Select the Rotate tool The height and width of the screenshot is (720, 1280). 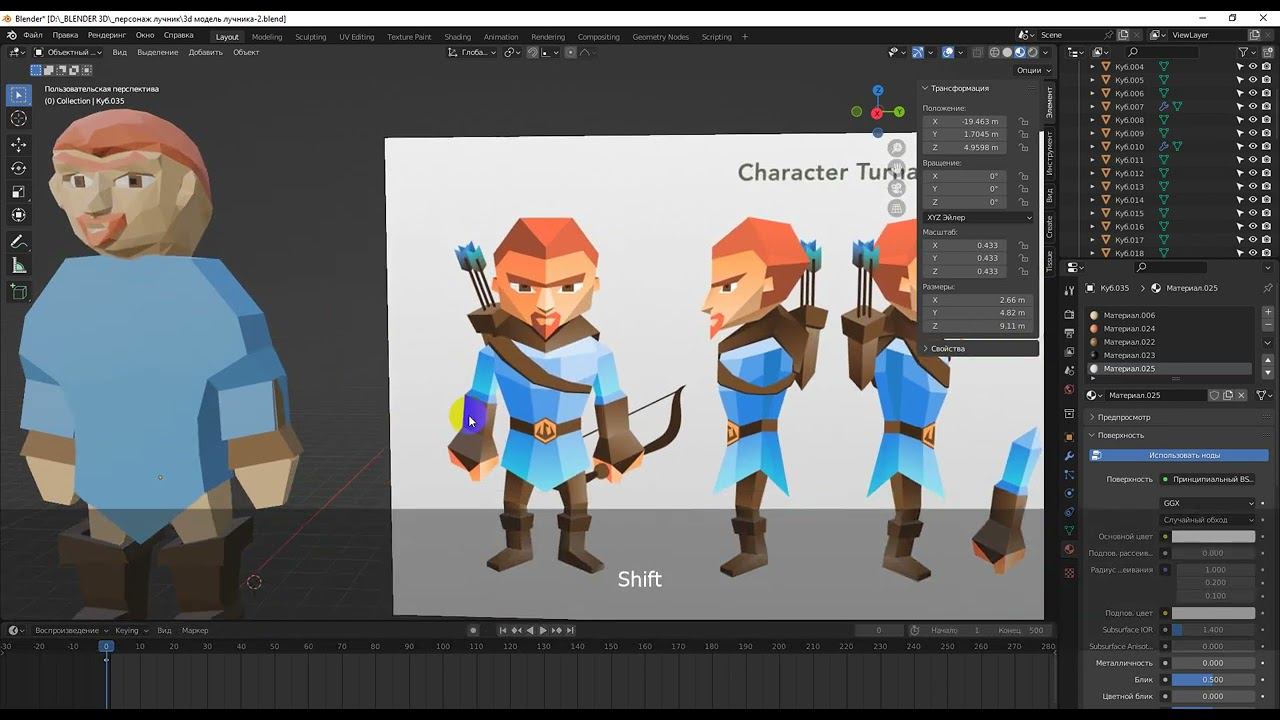point(18,168)
